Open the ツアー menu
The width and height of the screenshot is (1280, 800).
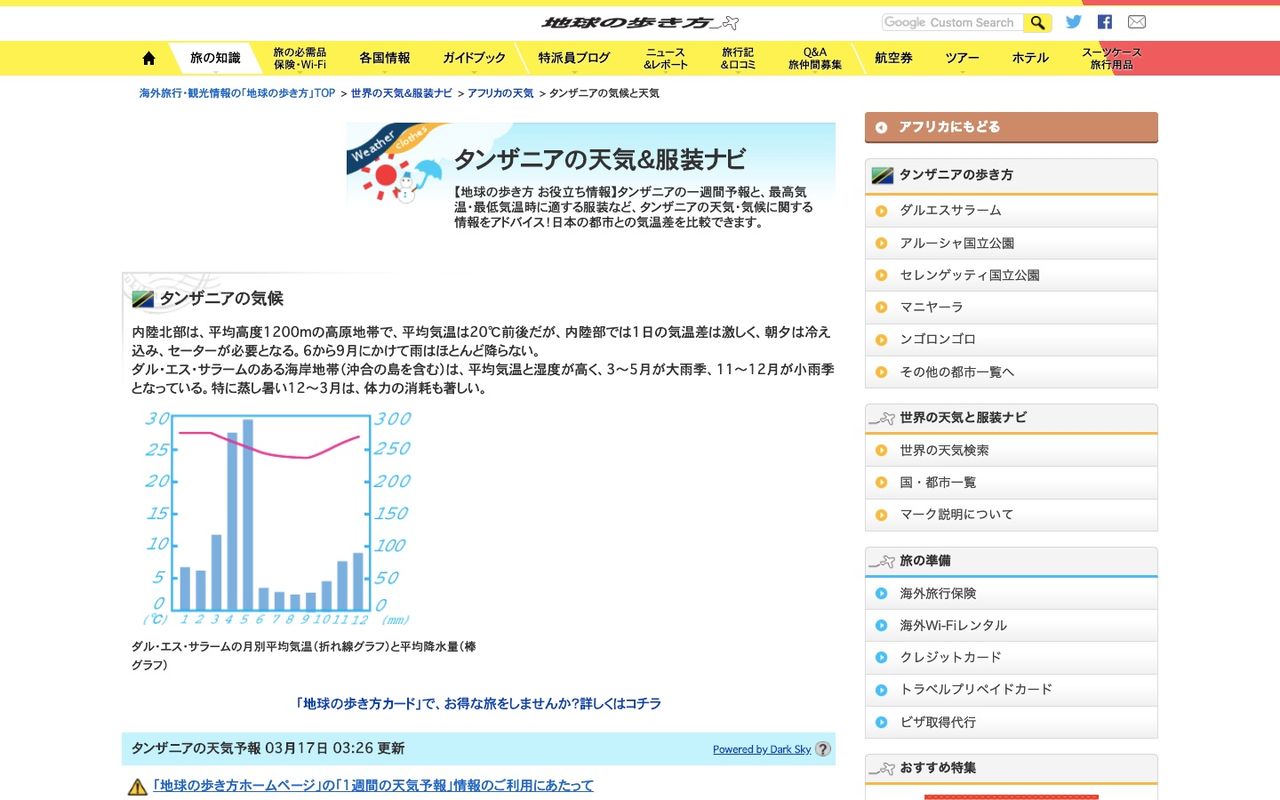(x=962, y=58)
